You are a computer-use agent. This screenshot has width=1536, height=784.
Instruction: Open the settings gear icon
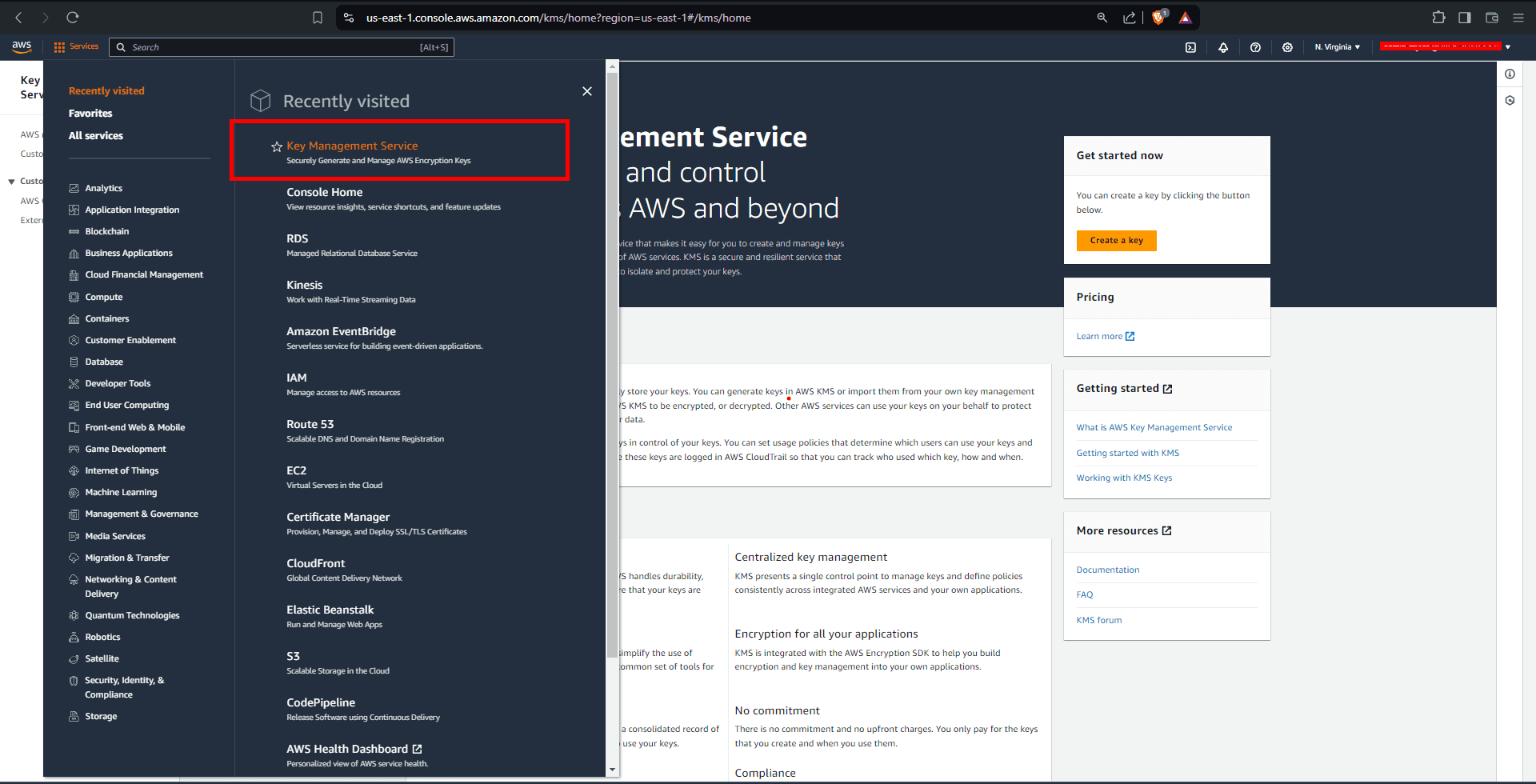point(1287,47)
